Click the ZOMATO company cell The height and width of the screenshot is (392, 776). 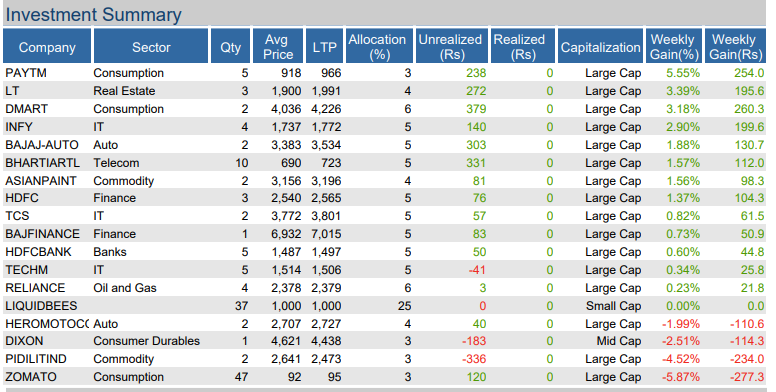click(x=31, y=377)
